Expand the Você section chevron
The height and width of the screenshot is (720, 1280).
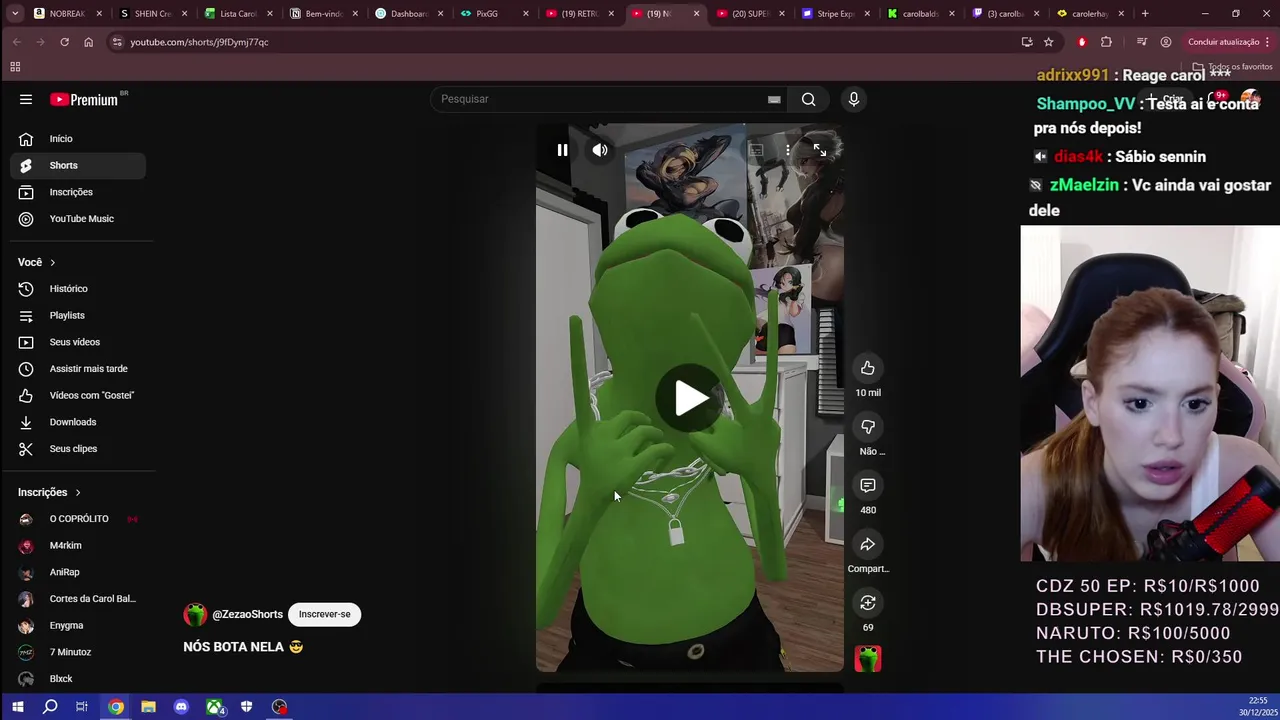pos(52,262)
